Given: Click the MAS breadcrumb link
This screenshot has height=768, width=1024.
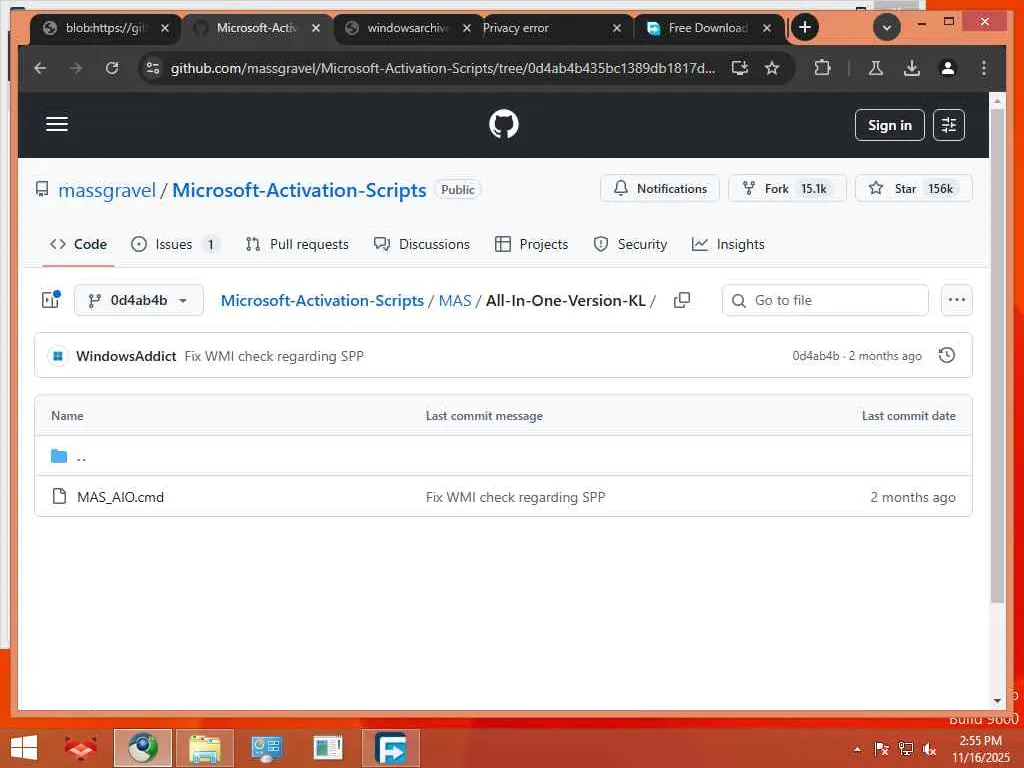Looking at the screenshot, I should tap(455, 300).
